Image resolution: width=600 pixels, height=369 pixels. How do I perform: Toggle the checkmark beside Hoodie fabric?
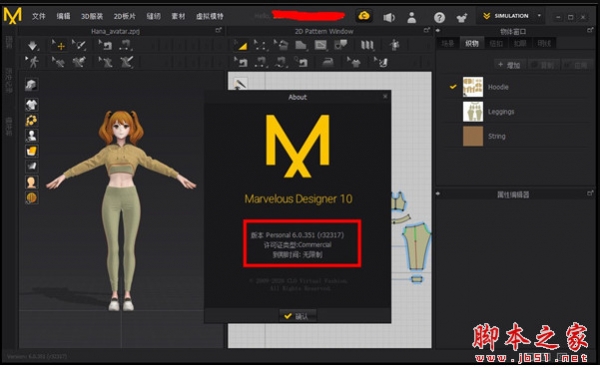tap(453, 87)
